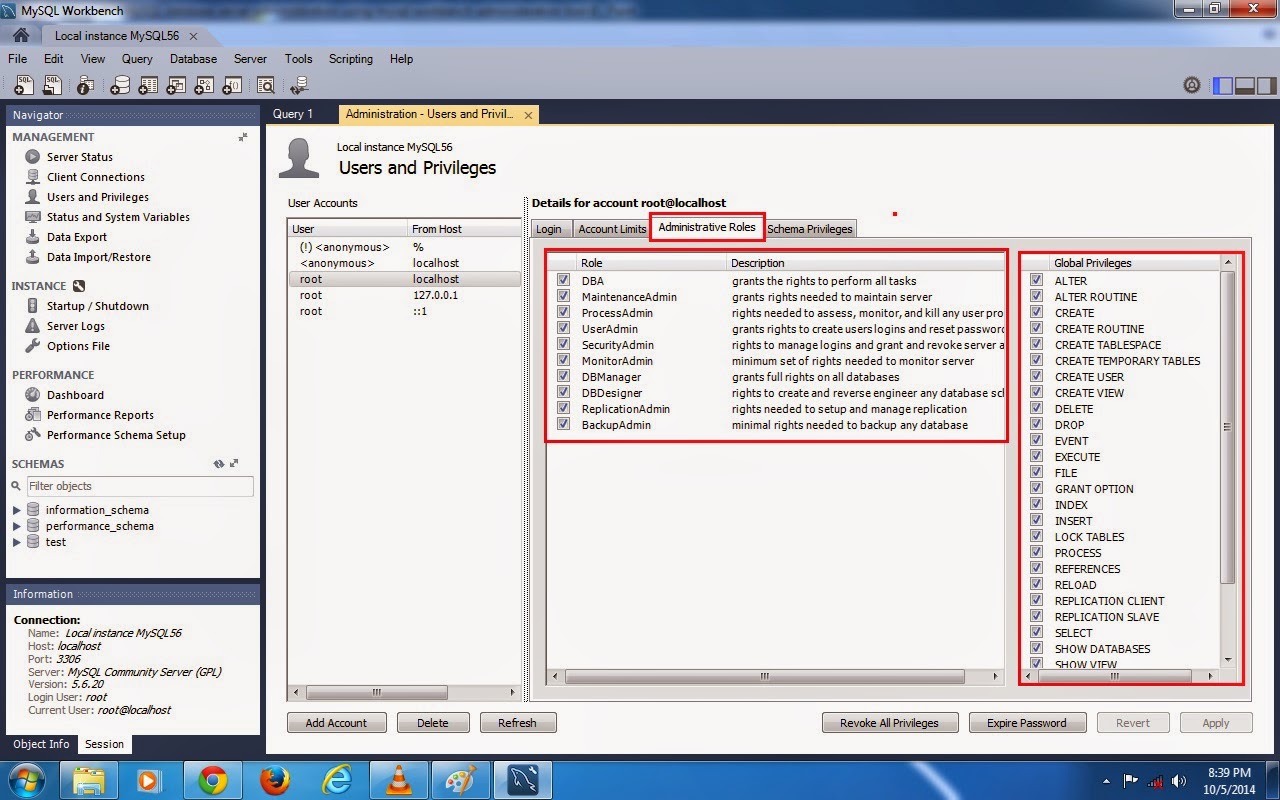This screenshot has width=1280, height=800.
Task: Switch to the Account Limits tab
Action: point(612,229)
